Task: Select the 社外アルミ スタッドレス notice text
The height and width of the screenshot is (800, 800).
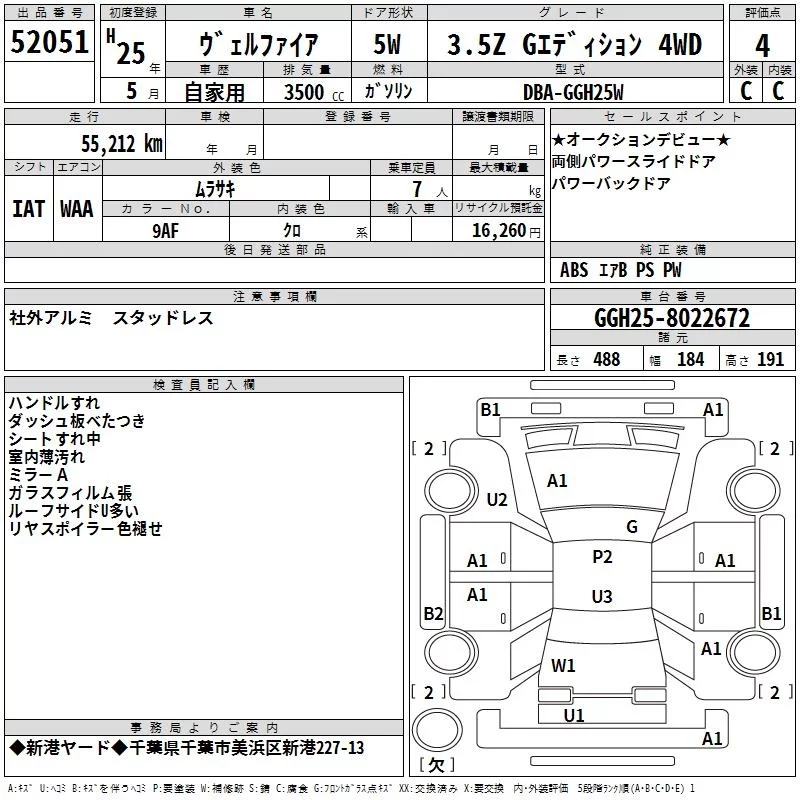Action: [x=112, y=318]
